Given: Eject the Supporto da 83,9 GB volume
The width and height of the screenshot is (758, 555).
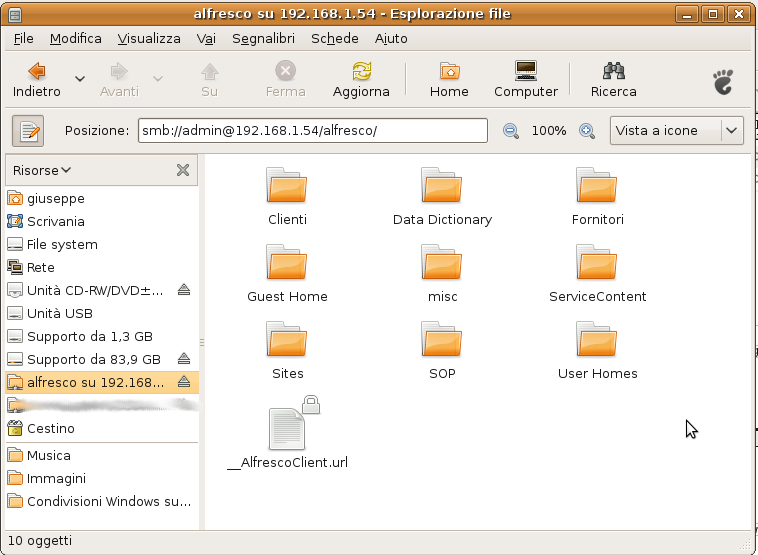Looking at the screenshot, I should 184,358.
